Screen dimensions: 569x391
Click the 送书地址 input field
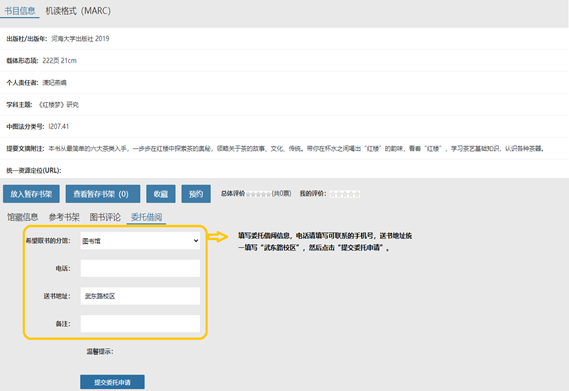click(140, 296)
